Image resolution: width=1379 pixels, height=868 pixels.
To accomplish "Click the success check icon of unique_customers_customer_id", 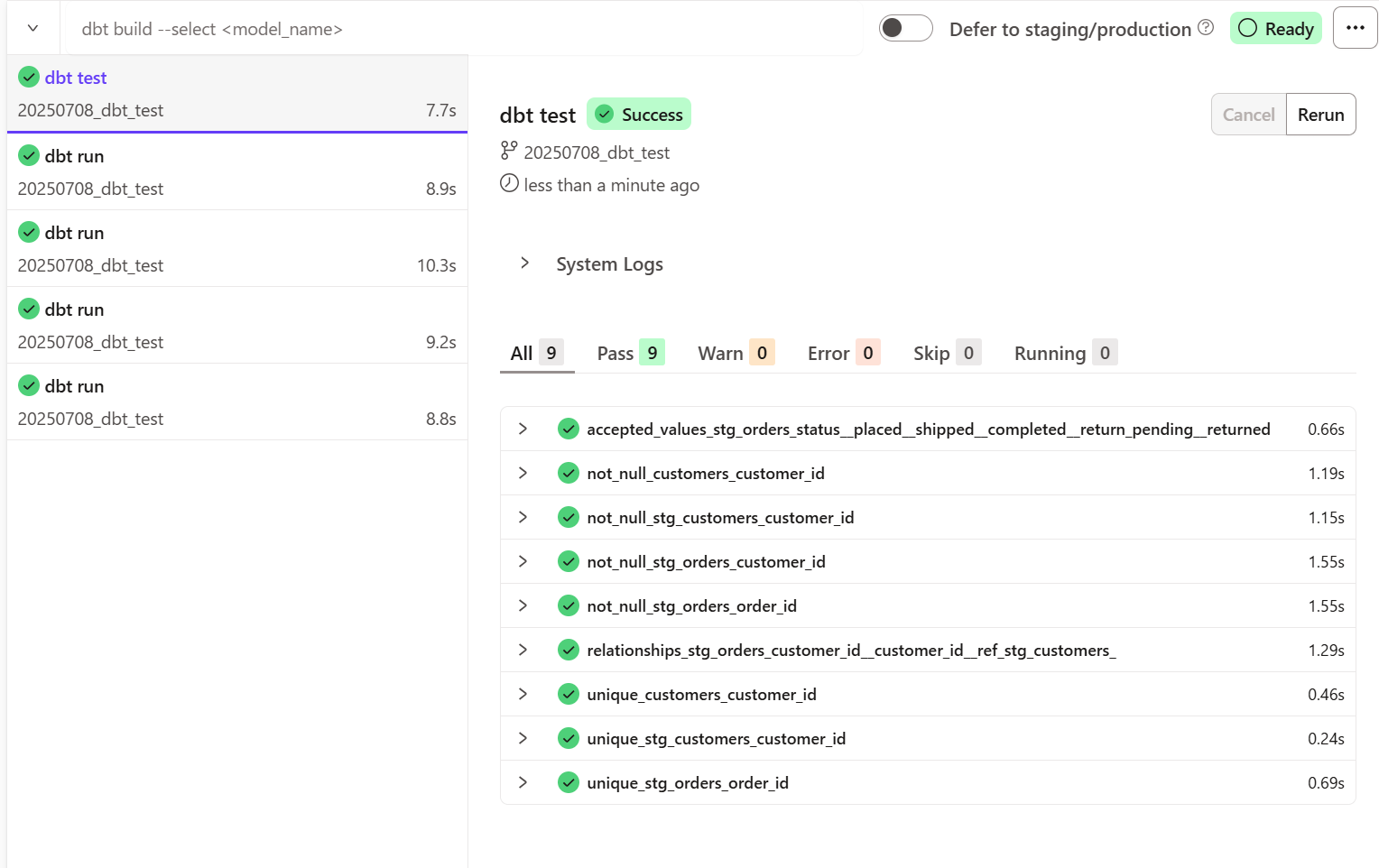I will pos(569,694).
